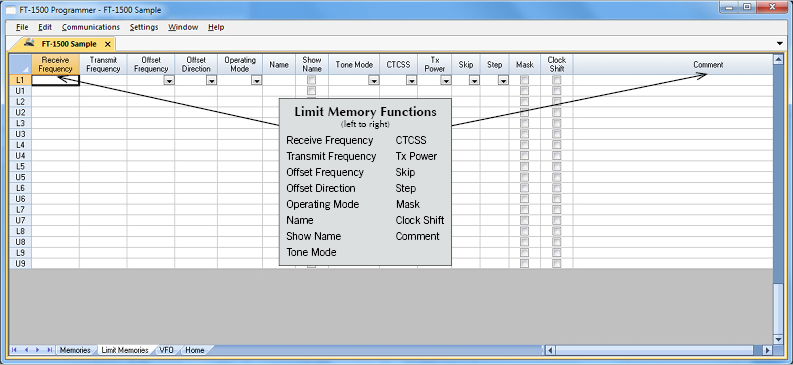Image resolution: width=793 pixels, height=365 pixels.
Task: Open the Offset Frequency dropdown in L1
Action: (x=169, y=80)
